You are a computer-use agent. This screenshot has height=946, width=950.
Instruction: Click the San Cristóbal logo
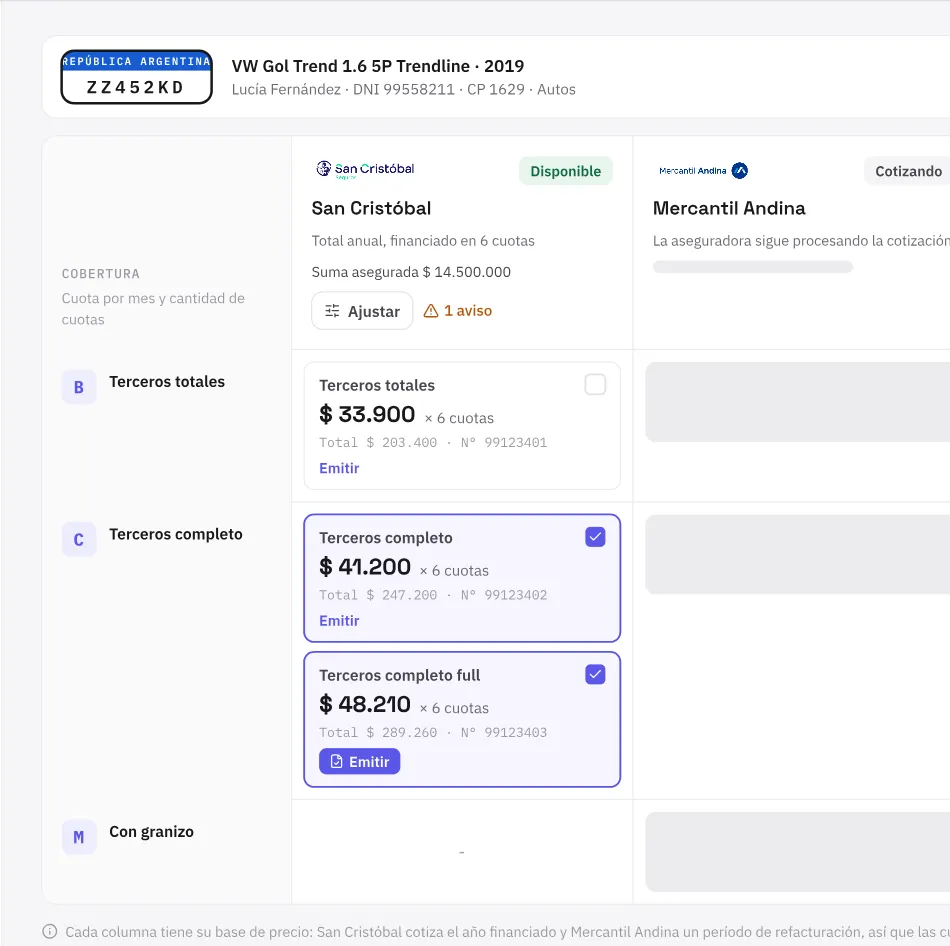365,170
